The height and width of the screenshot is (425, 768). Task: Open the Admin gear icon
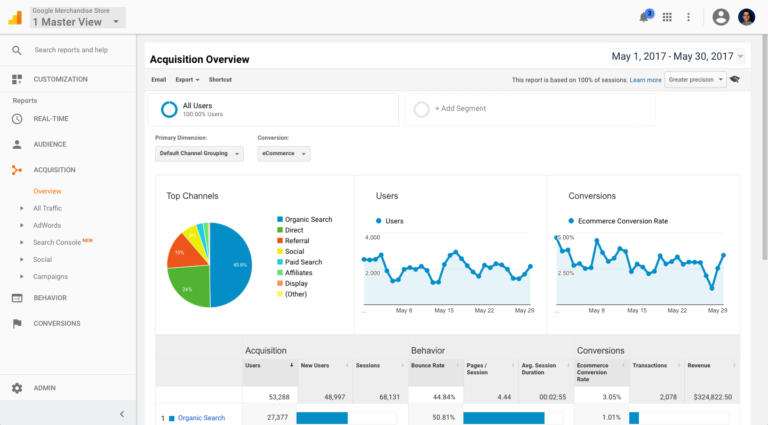coord(17,388)
